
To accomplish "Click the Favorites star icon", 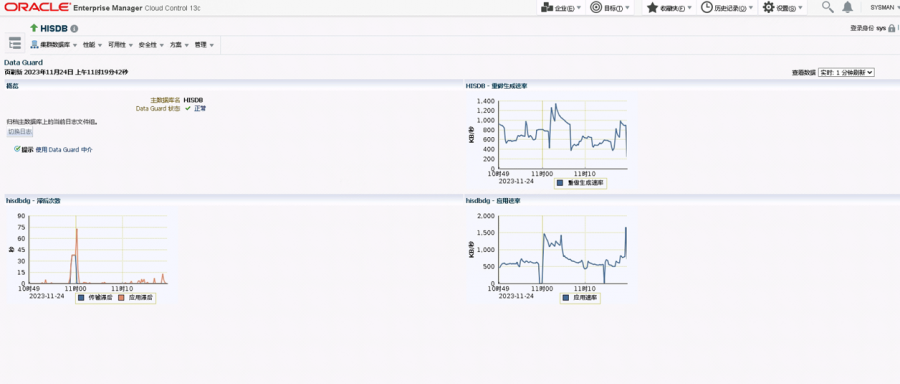I will (652, 8).
